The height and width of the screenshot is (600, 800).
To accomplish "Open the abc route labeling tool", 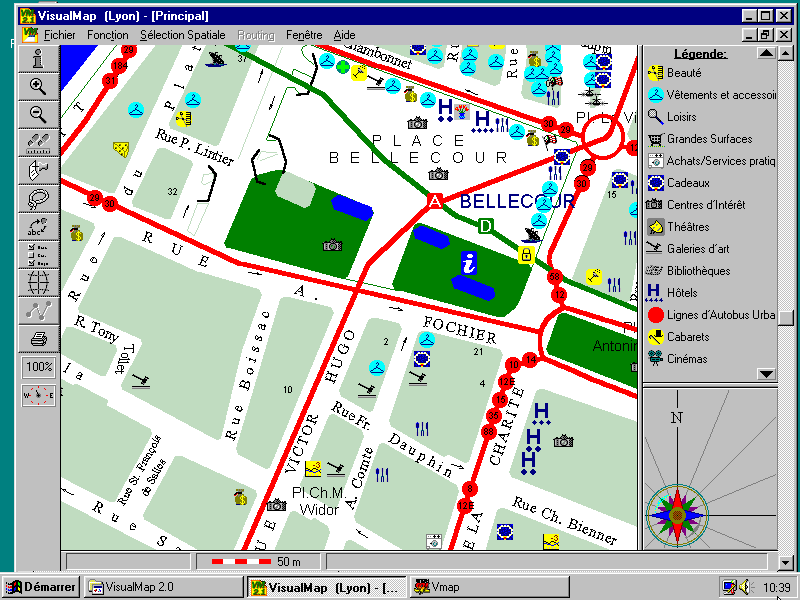I will [39, 227].
